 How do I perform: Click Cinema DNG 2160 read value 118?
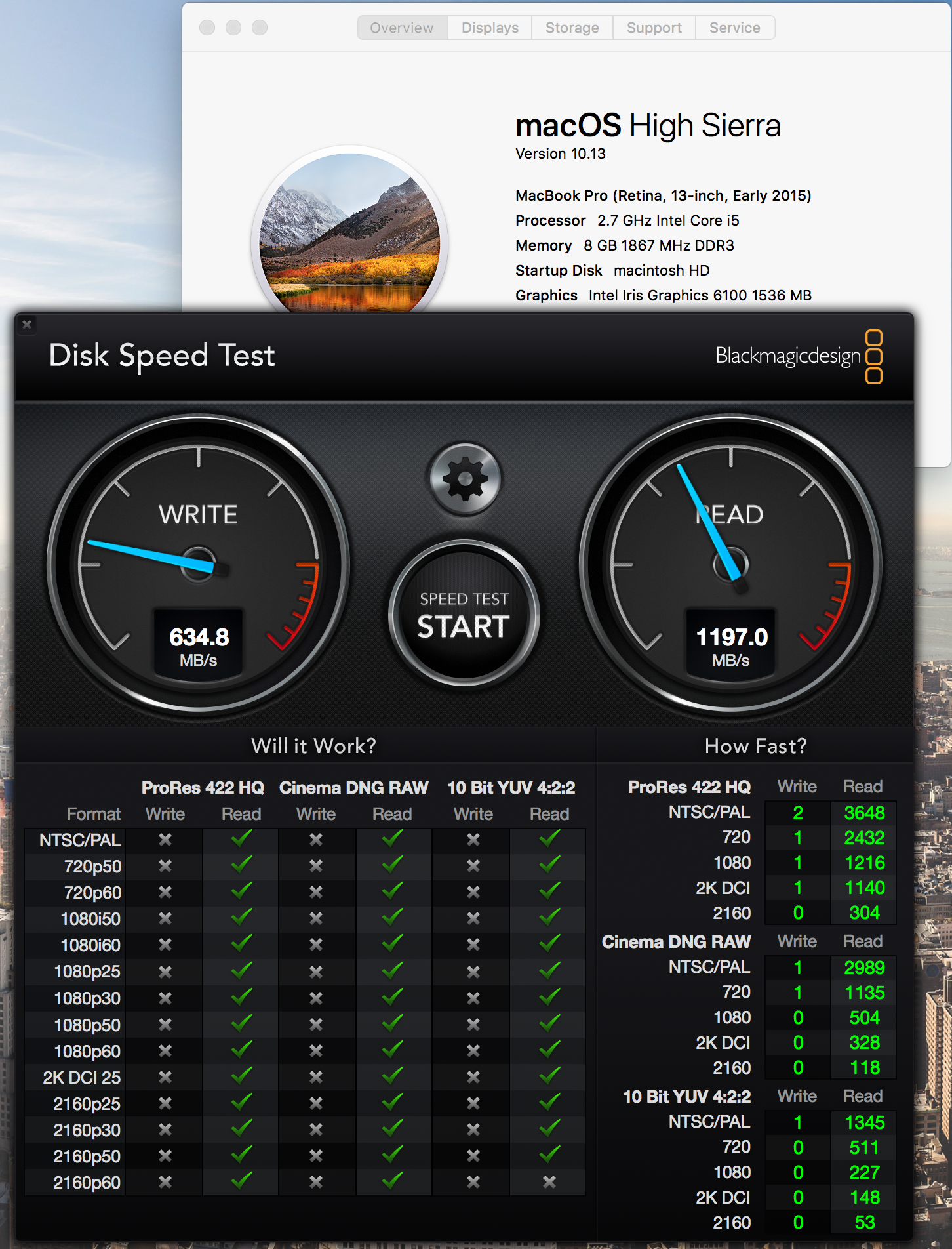pos(865,1067)
